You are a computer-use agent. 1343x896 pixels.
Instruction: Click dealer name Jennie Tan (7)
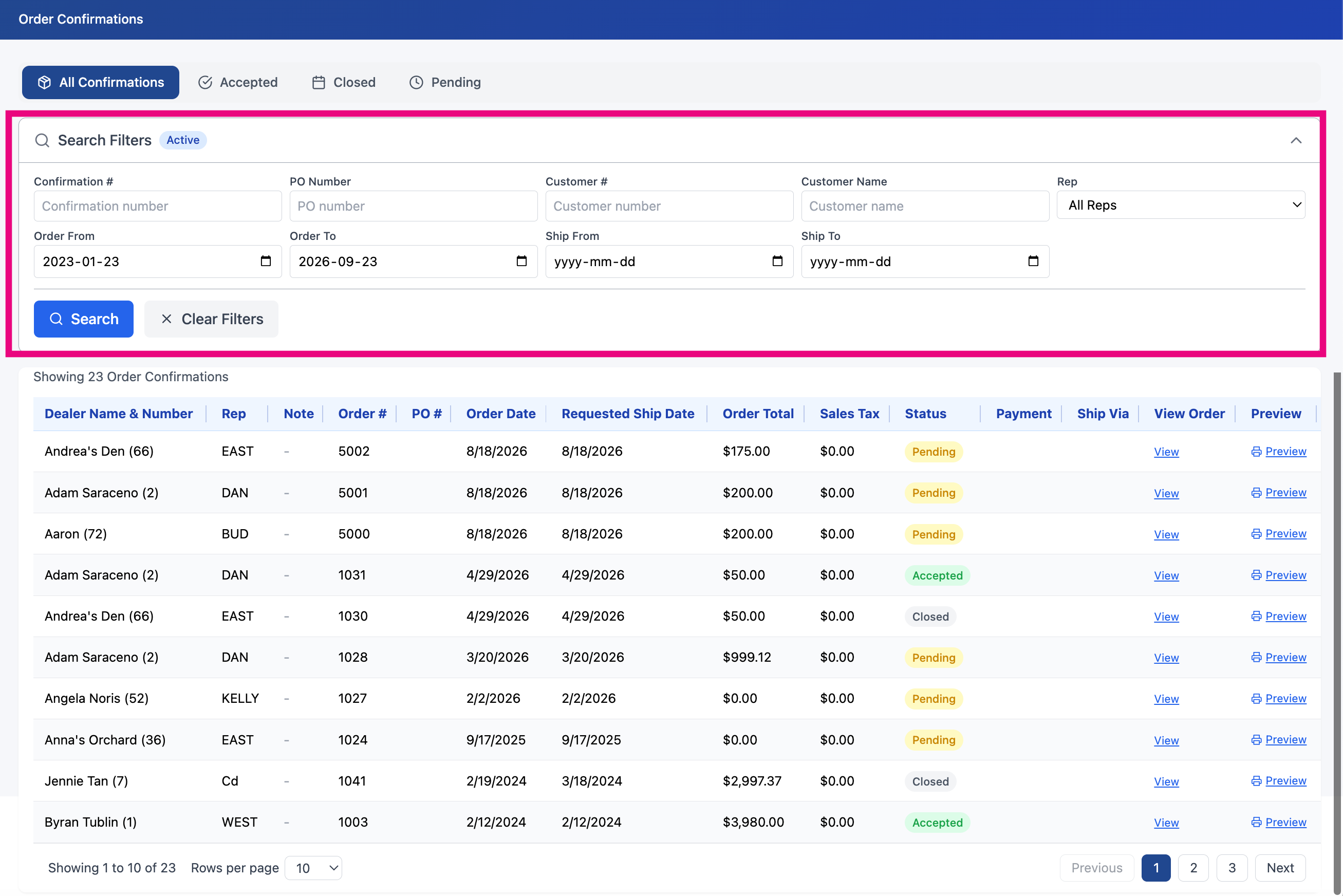[x=86, y=781]
